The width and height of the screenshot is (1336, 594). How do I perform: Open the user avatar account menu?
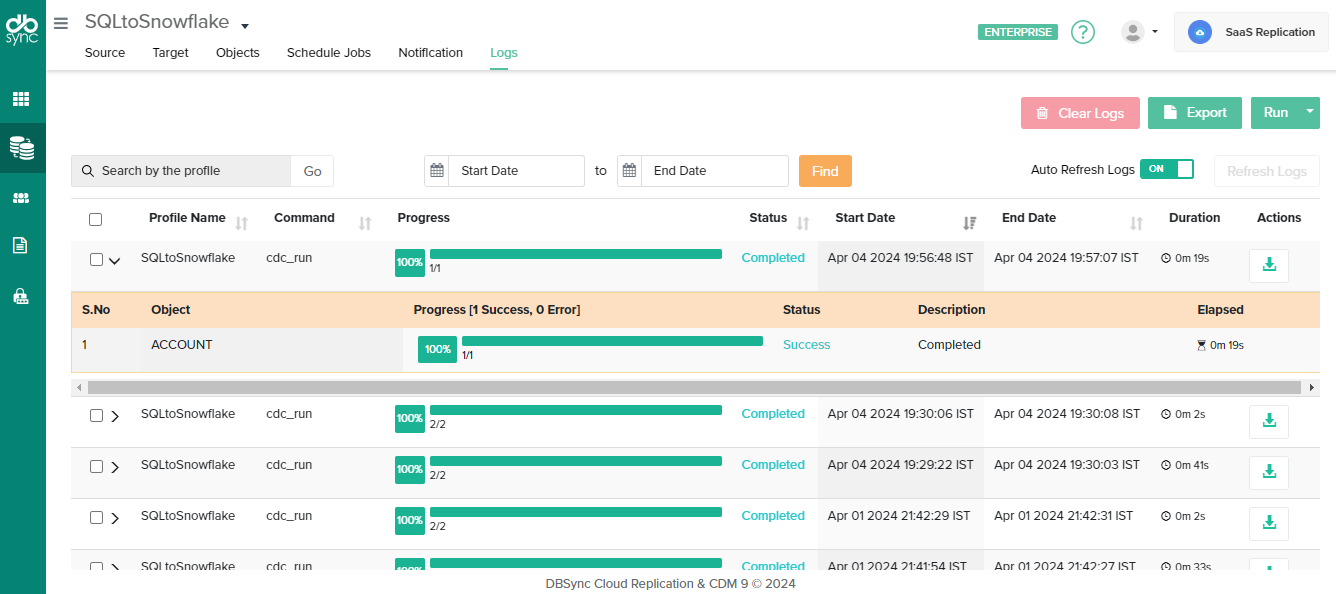pos(1133,32)
